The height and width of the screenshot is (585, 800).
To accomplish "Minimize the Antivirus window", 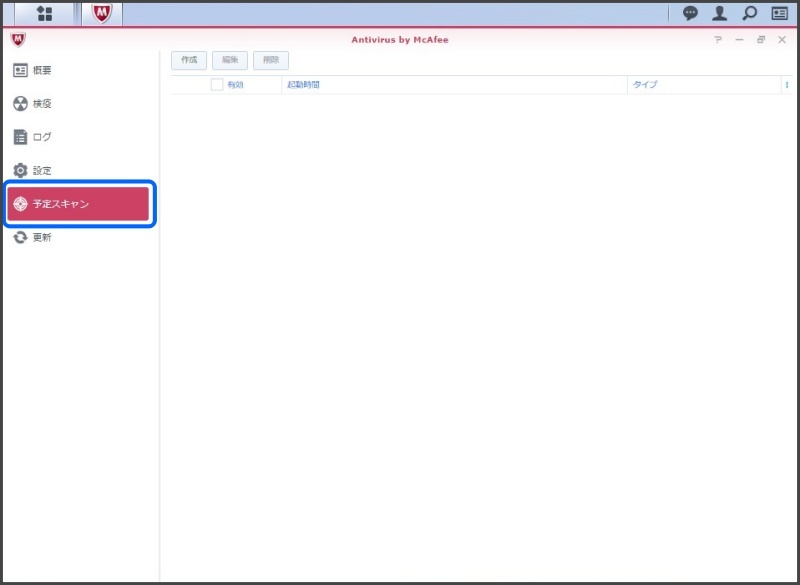I will point(739,40).
